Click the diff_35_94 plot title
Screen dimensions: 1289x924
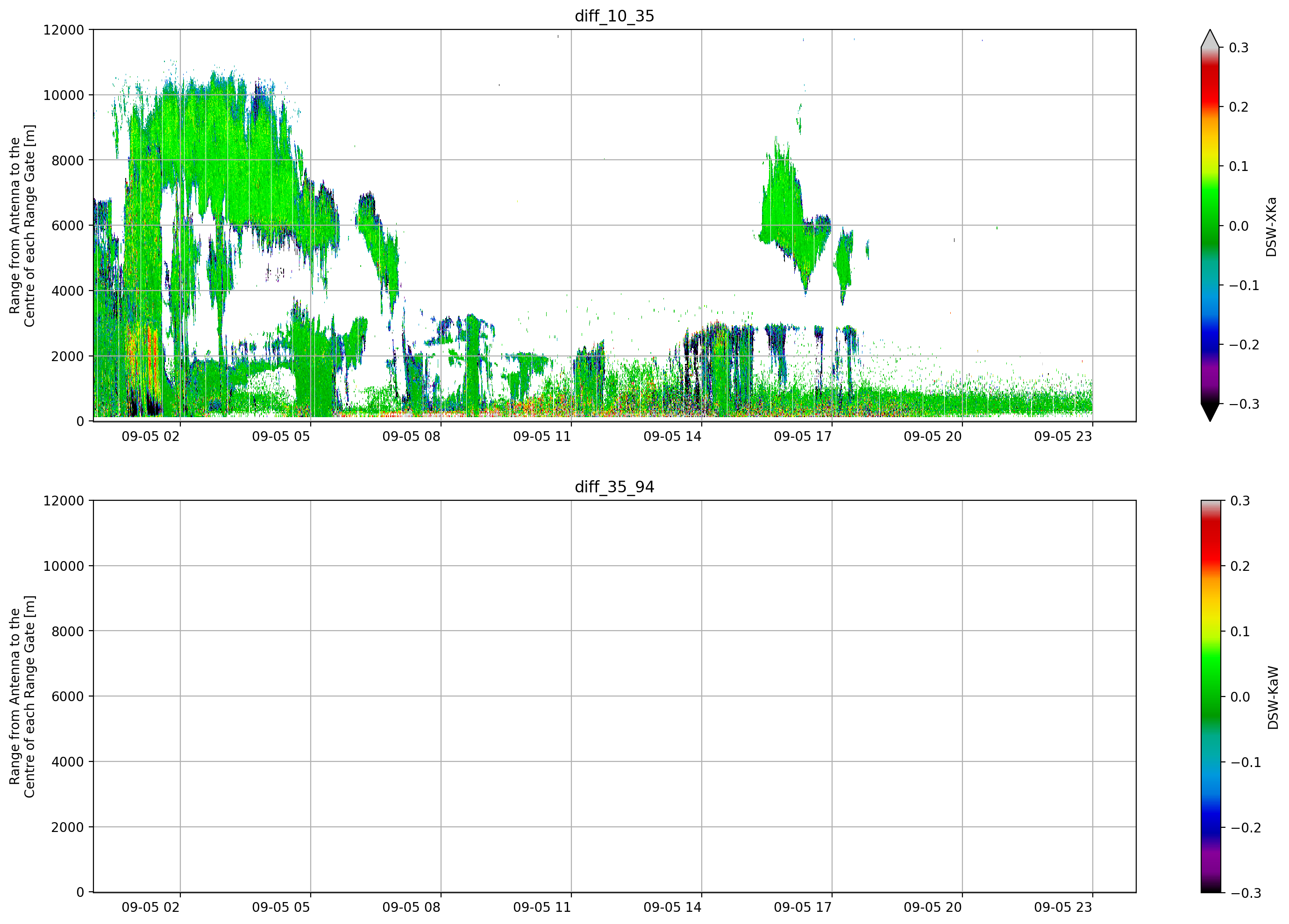point(614,487)
